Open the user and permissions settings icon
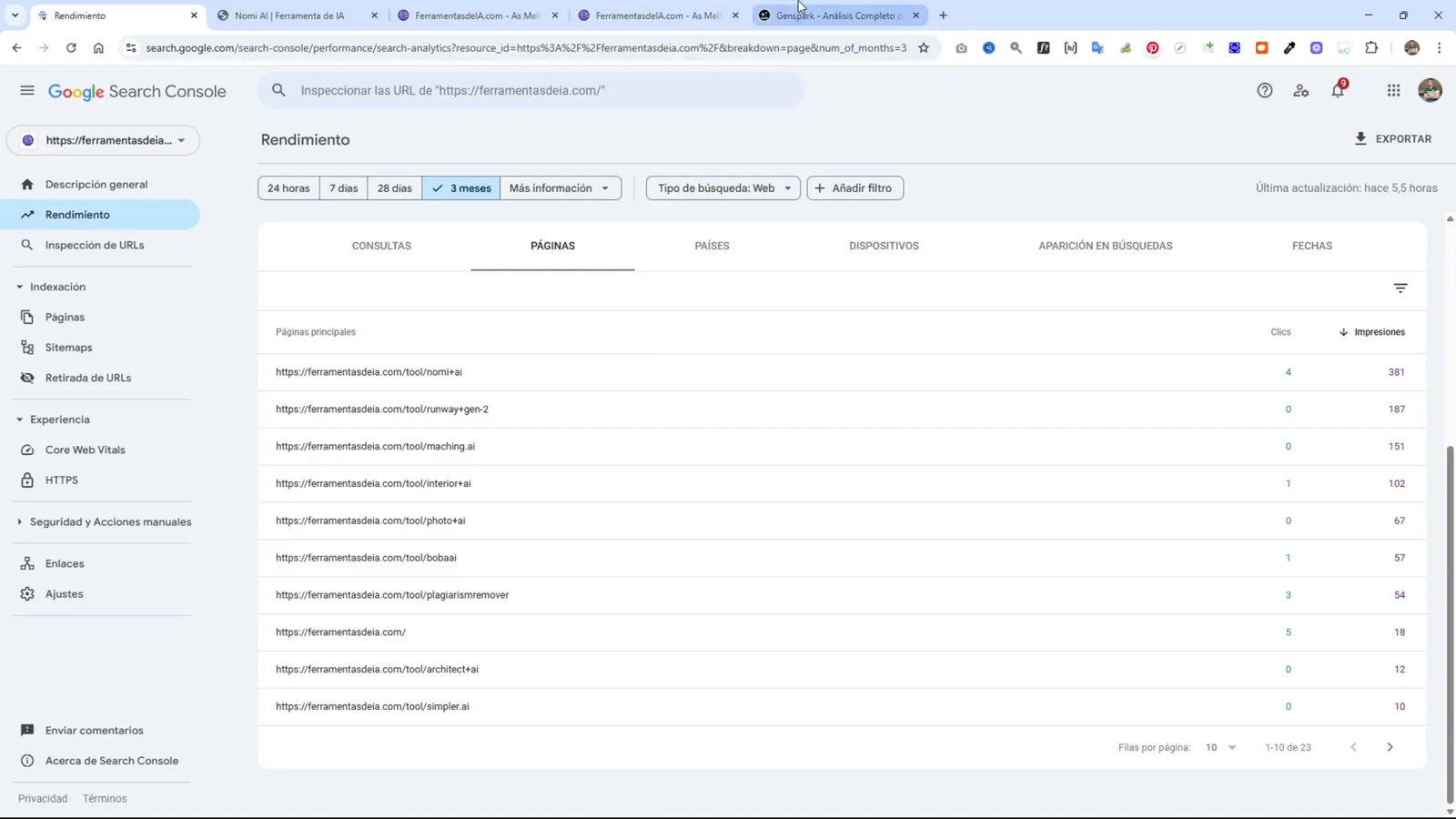 point(1300,90)
